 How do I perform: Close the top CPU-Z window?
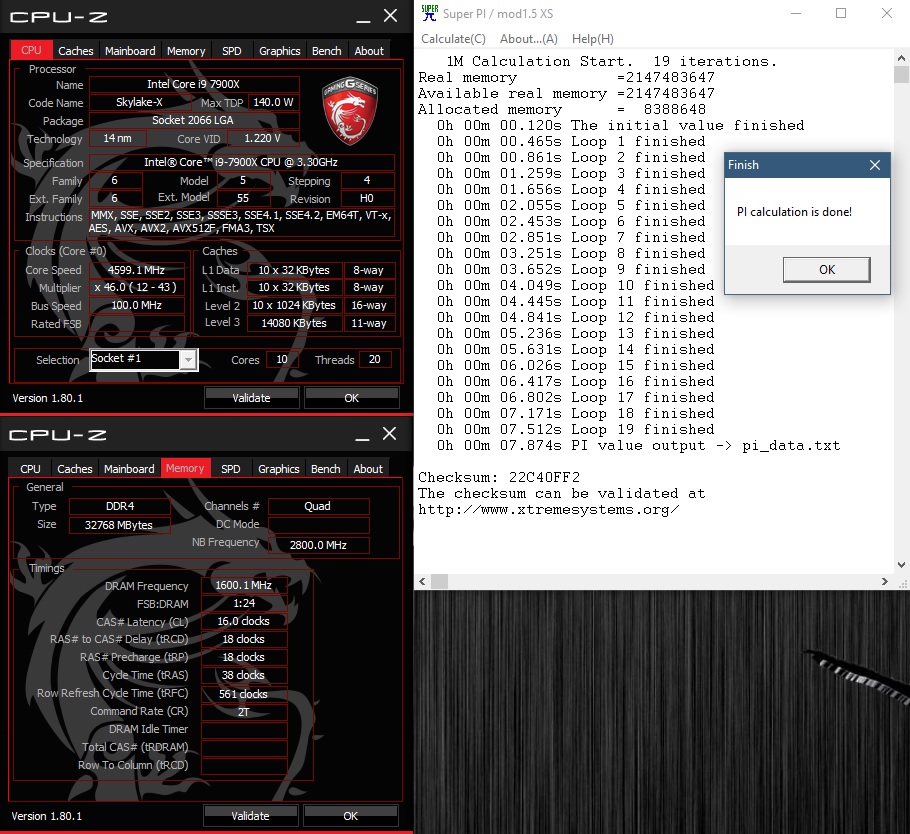pyautogui.click(x=391, y=16)
